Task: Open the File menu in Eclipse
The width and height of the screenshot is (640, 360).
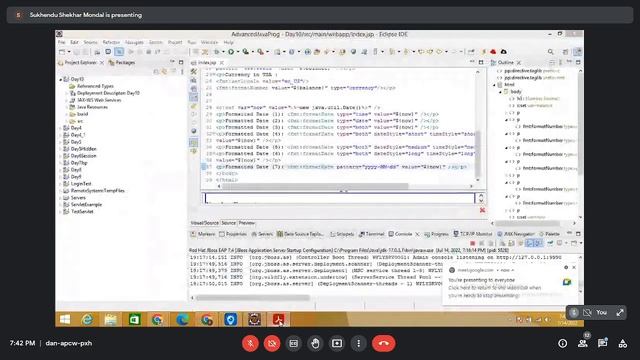Action: tap(61, 42)
